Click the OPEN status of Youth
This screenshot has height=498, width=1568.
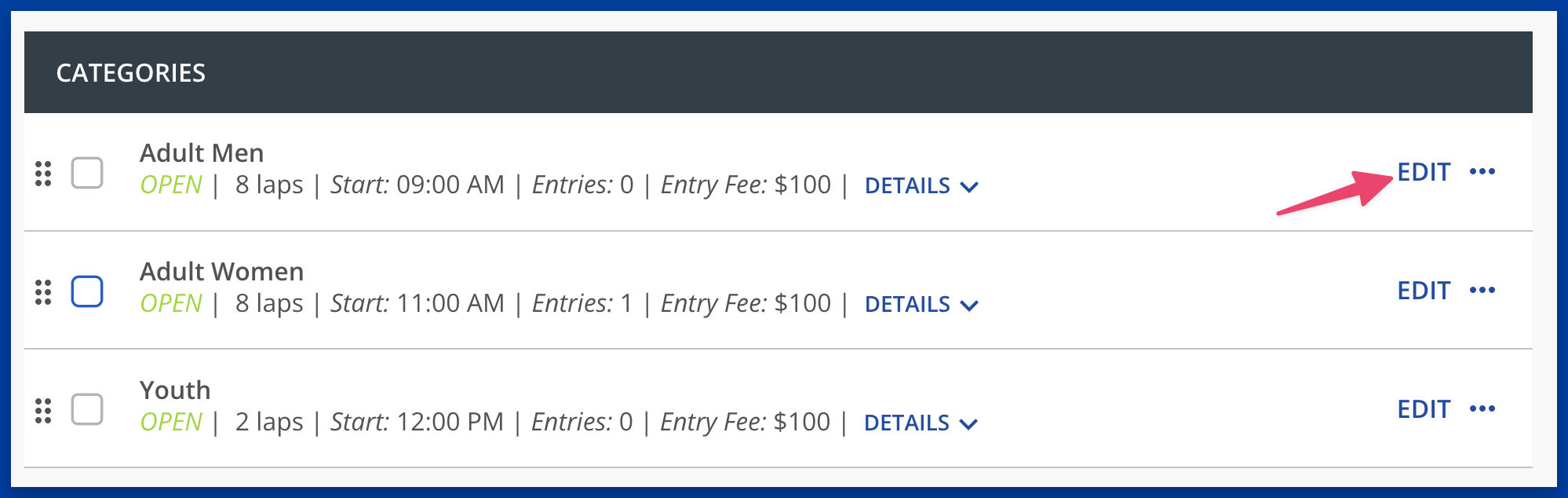[x=171, y=422]
